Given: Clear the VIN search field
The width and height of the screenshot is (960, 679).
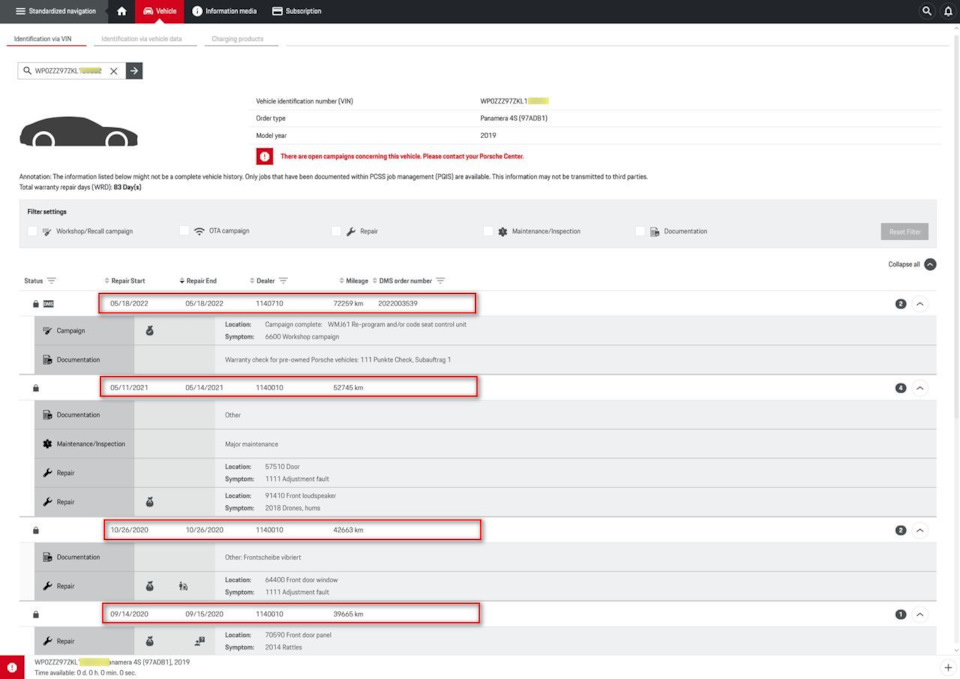Looking at the screenshot, I should (x=114, y=71).
